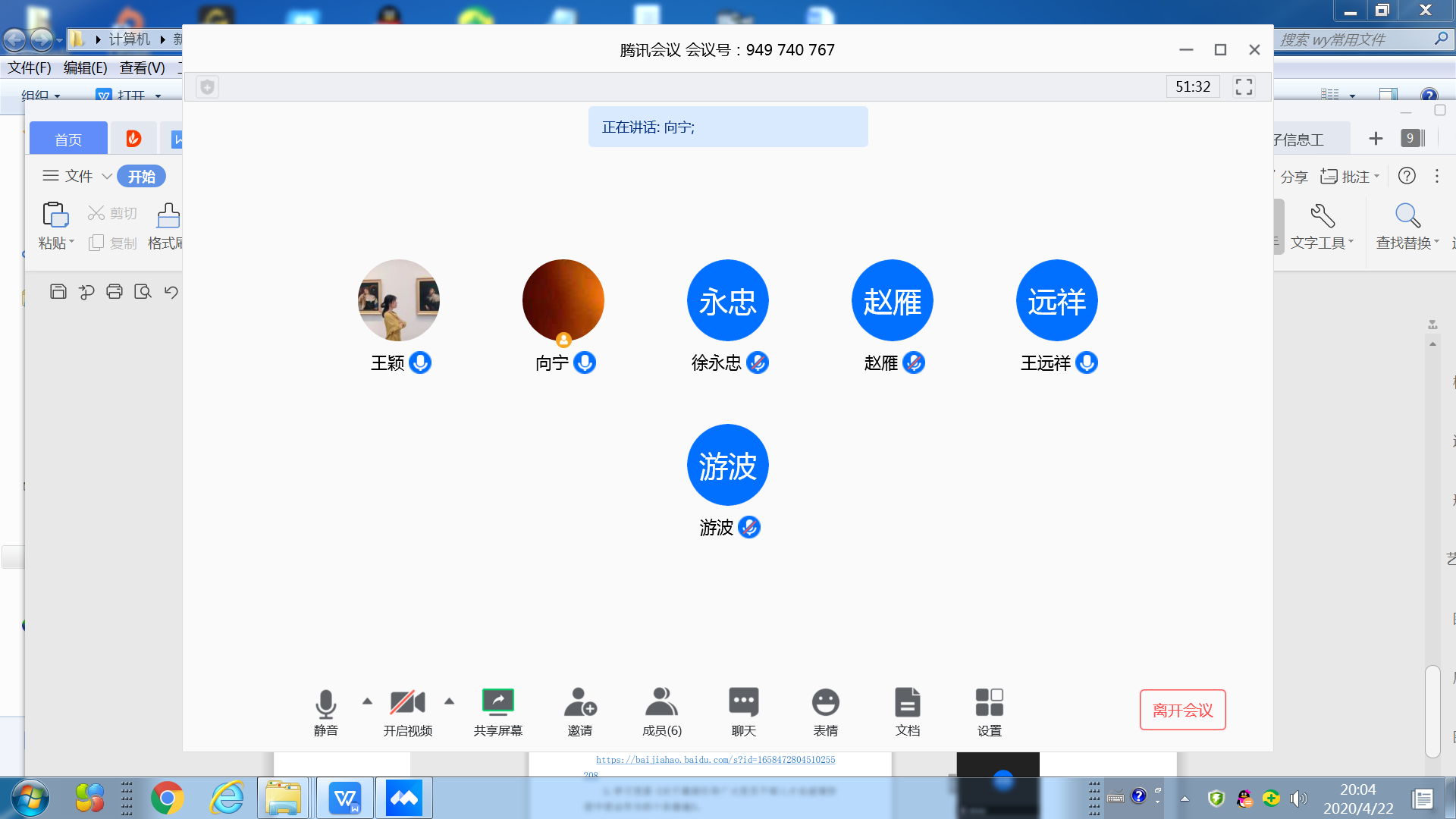
Task: Open members list (6)
Action: pos(662,711)
